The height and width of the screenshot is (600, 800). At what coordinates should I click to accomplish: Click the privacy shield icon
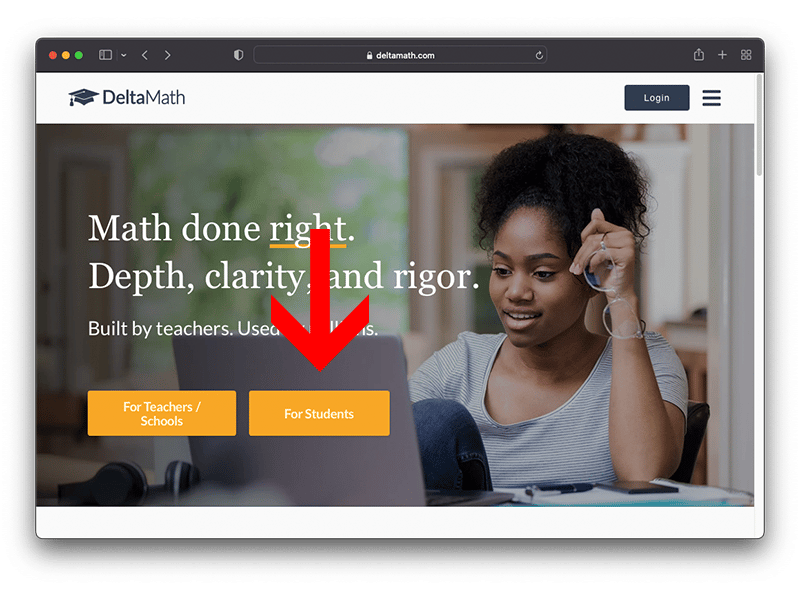click(238, 55)
